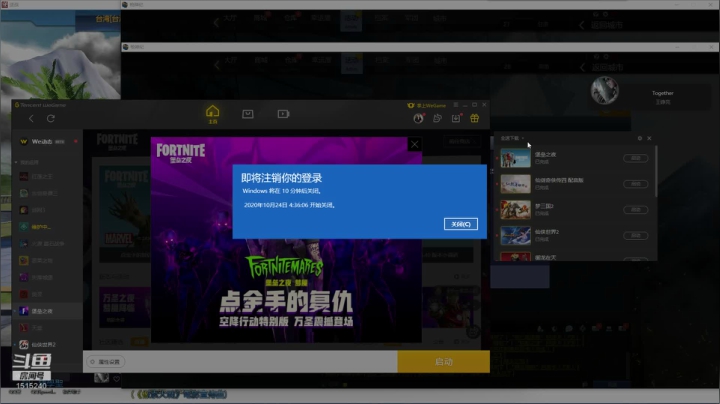The width and height of the screenshot is (720, 404).
Task: Expand the 全部下载 dropdown in download panel
Action: tap(512, 138)
